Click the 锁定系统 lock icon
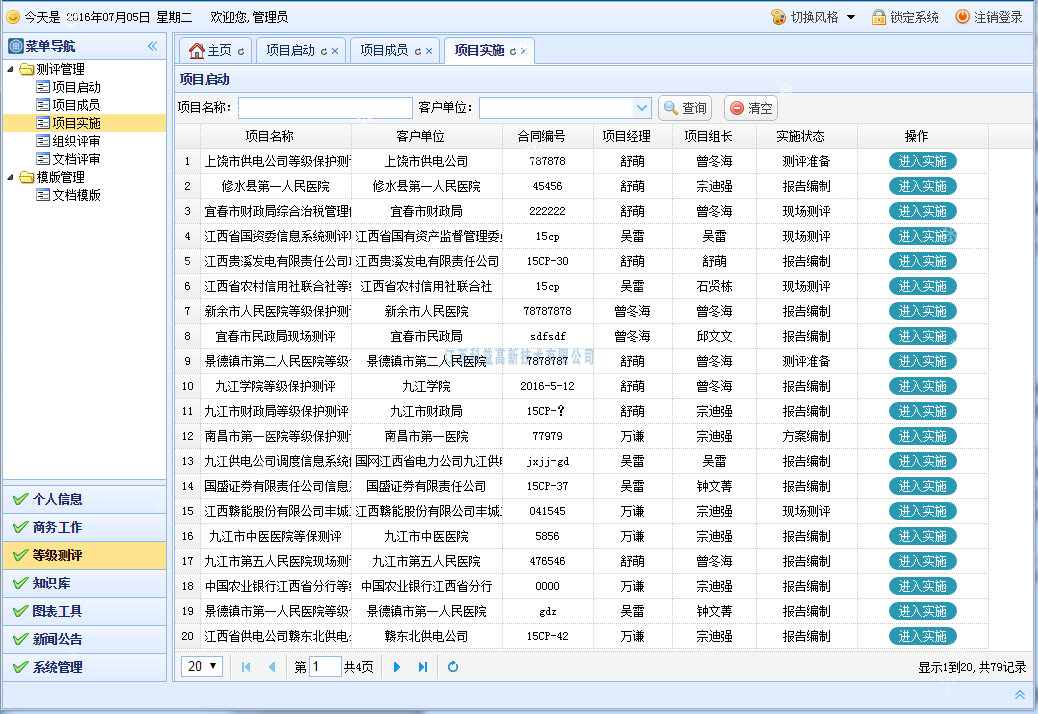The width and height of the screenshot is (1038, 714). tap(878, 17)
